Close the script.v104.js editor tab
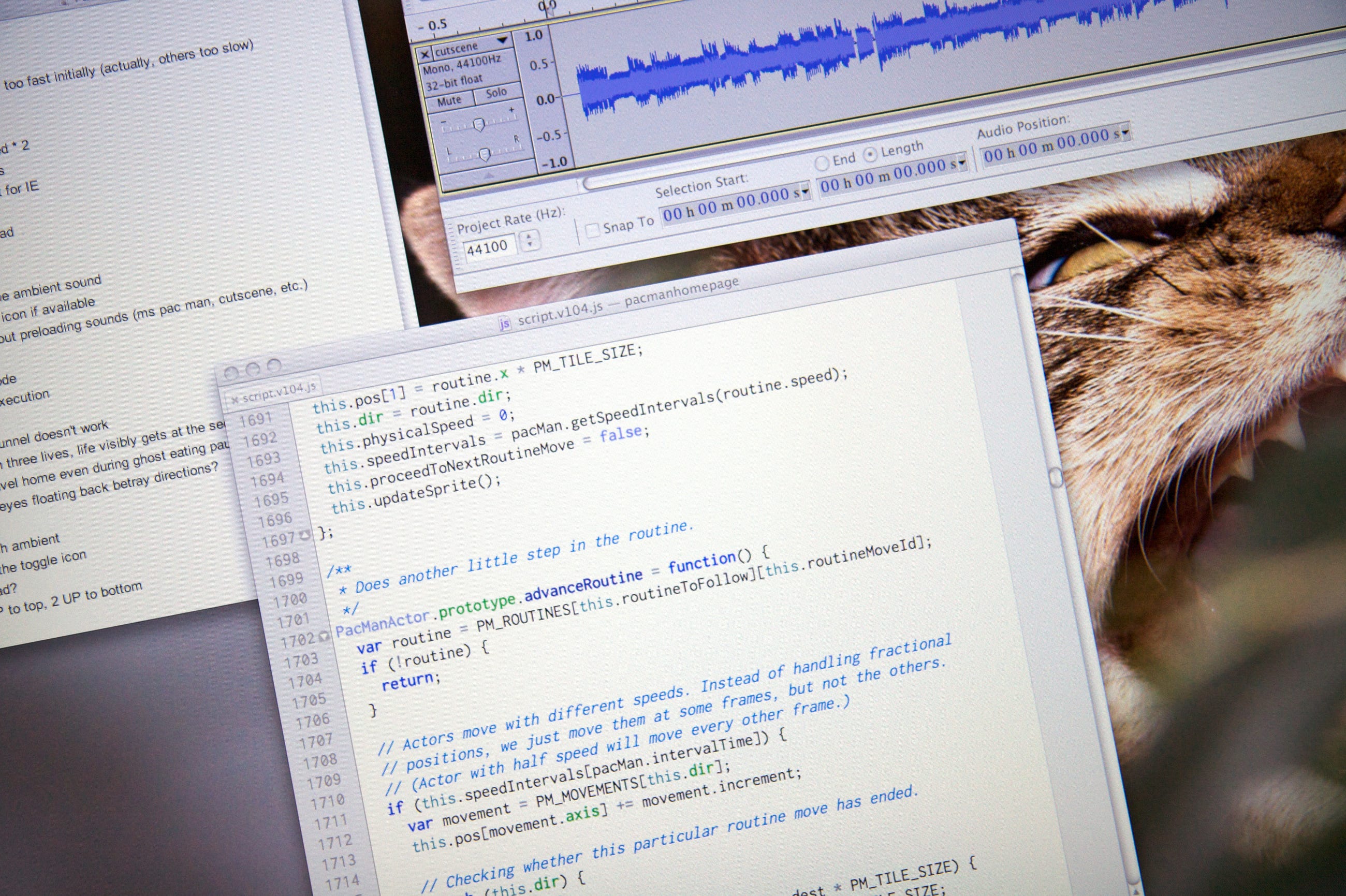Viewport: 1346px width, 896px height. pyautogui.click(x=235, y=400)
